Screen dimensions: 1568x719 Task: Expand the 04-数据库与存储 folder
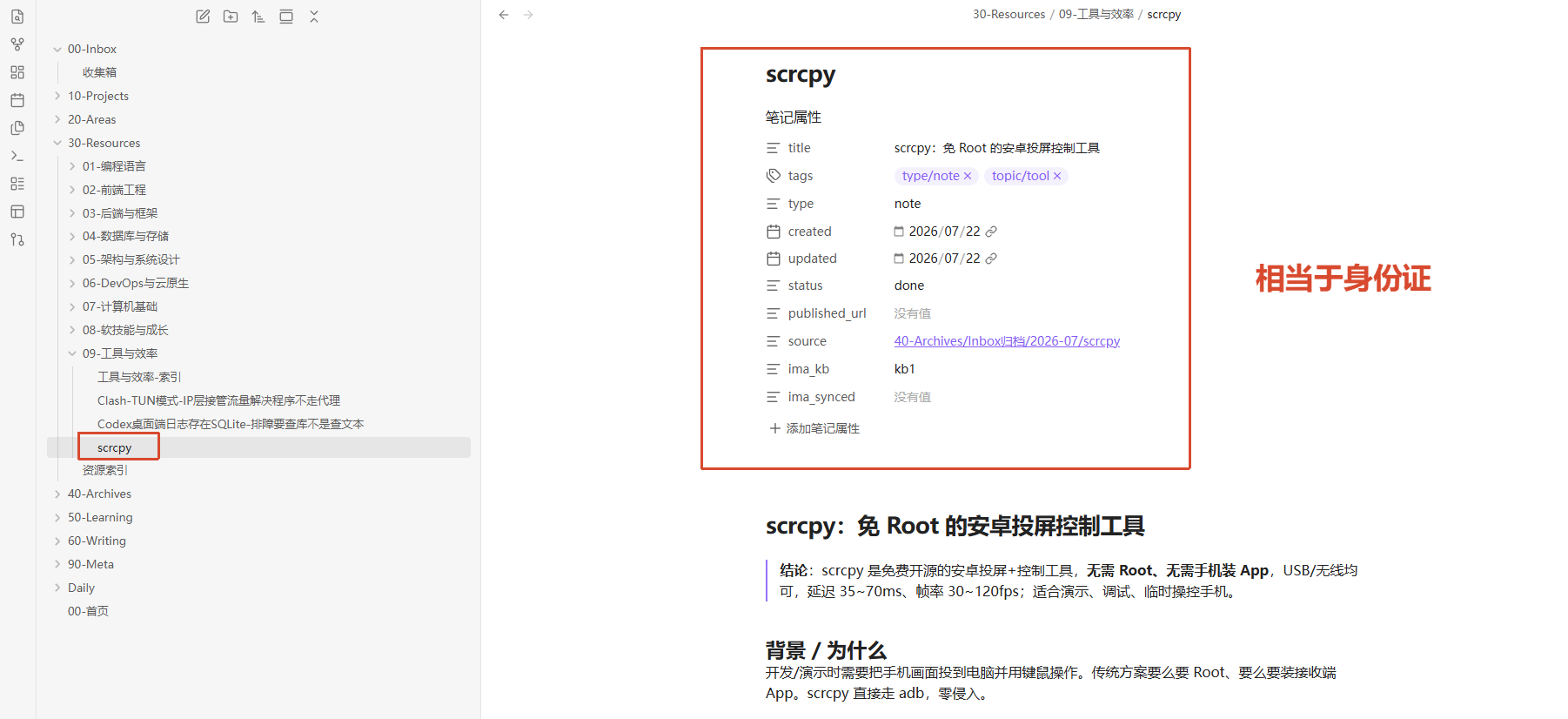coord(72,236)
